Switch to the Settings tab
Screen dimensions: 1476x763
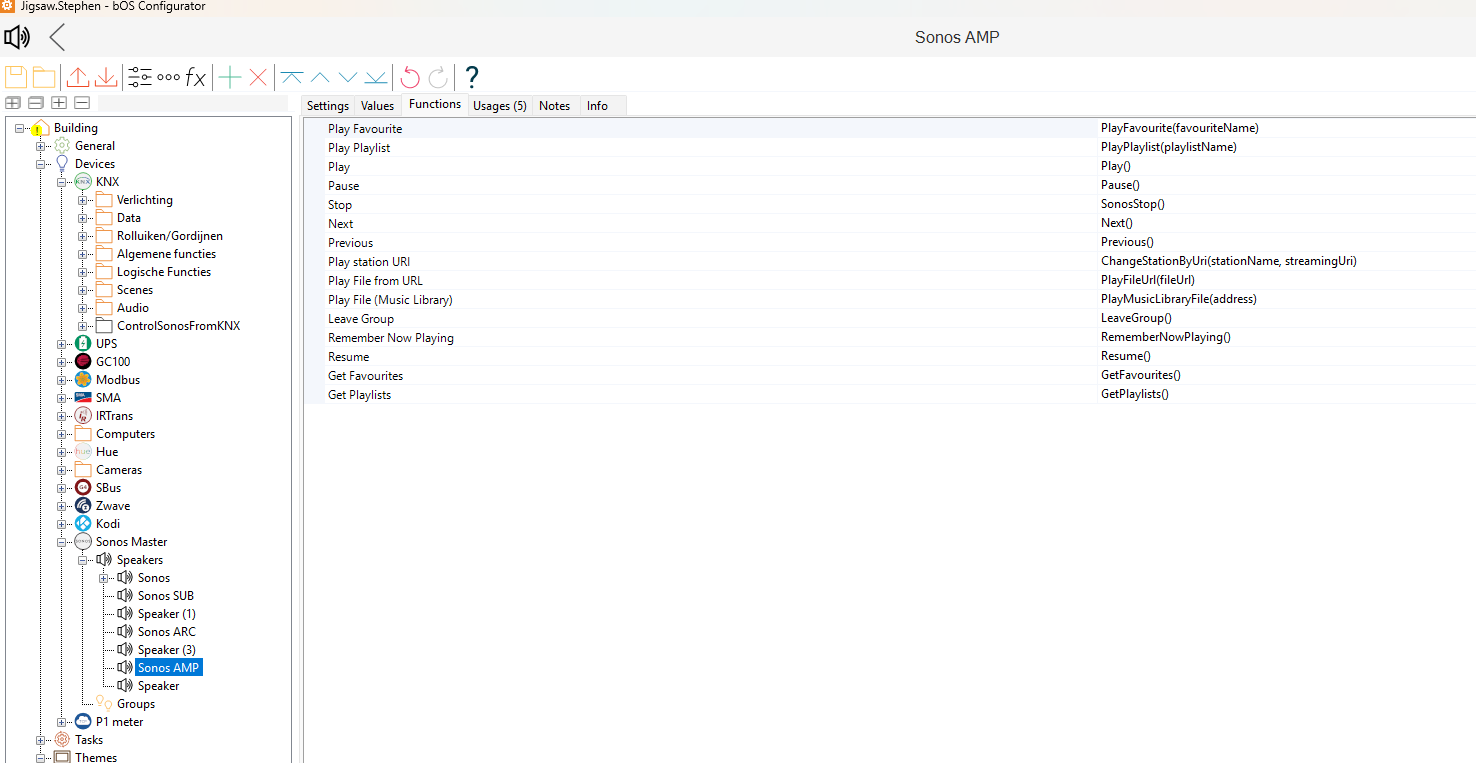[x=328, y=106]
